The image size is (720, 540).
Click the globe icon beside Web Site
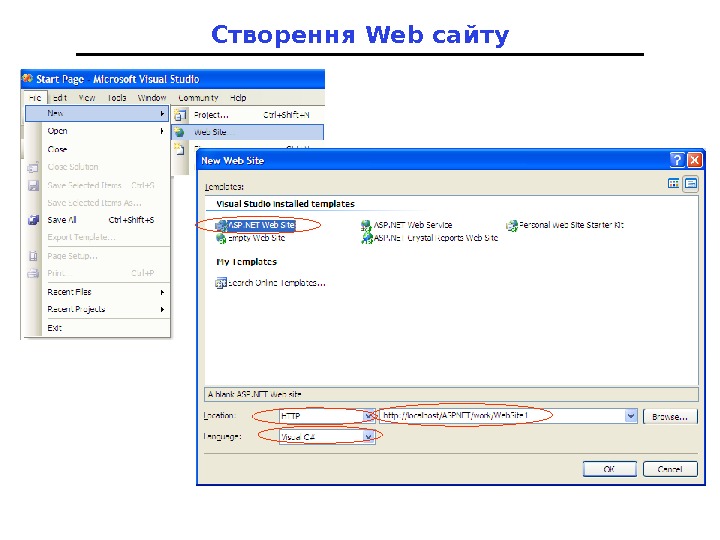click(x=179, y=132)
